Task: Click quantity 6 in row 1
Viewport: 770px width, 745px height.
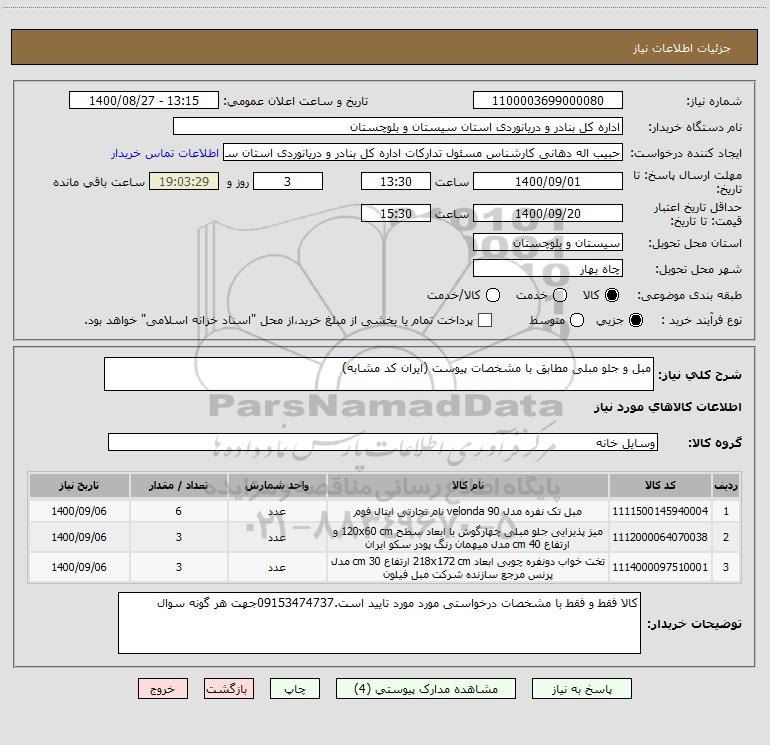Action: tap(178, 511)
